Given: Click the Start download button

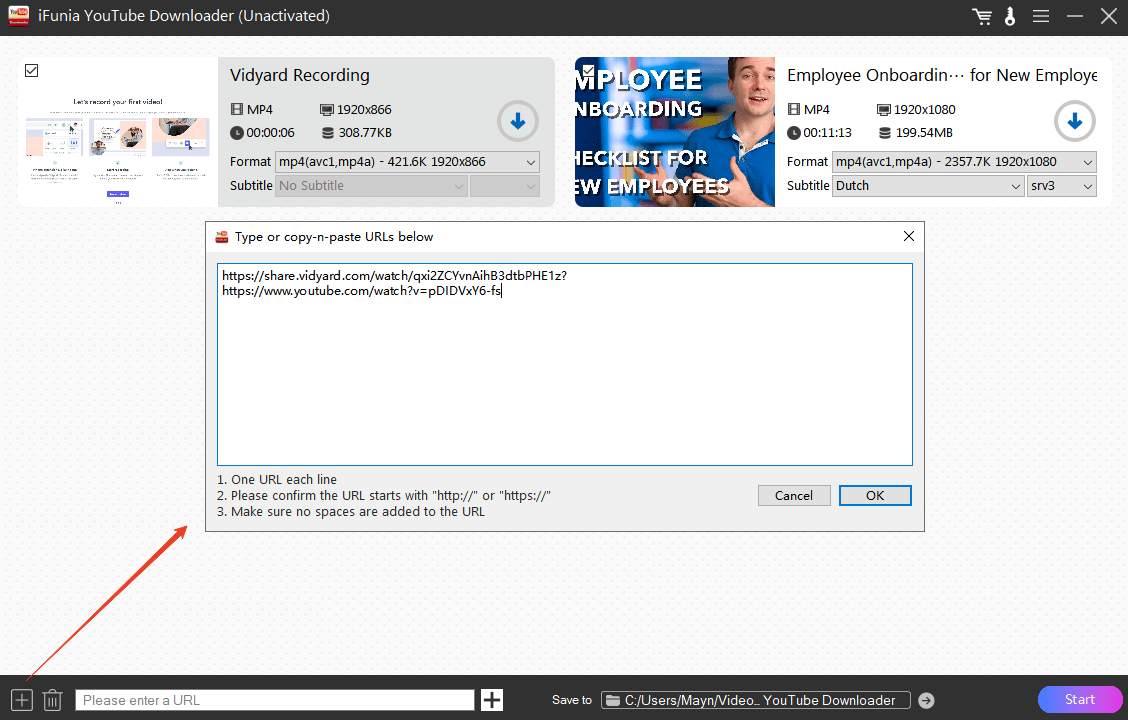Looking at the screenshot, I should 1080,700.
